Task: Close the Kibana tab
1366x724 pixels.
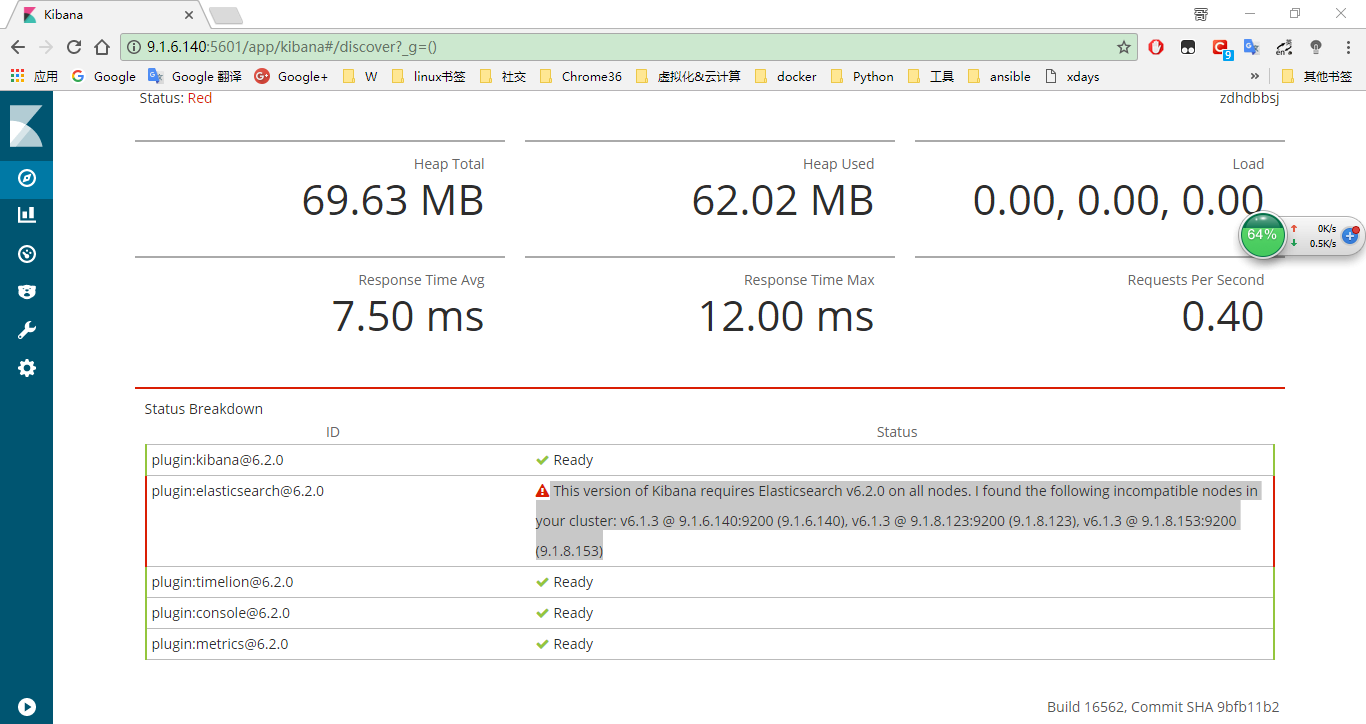Action: 189,15
